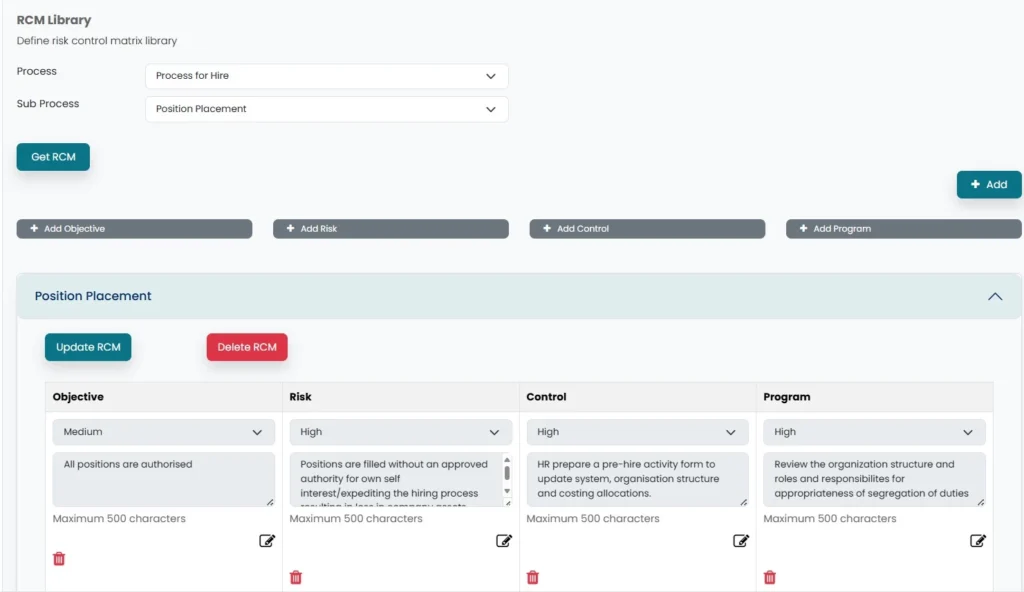Click the Add Objective bar
Image resolution: width=1024 pixels, height=592 pixels.
(x=134, y=229)
